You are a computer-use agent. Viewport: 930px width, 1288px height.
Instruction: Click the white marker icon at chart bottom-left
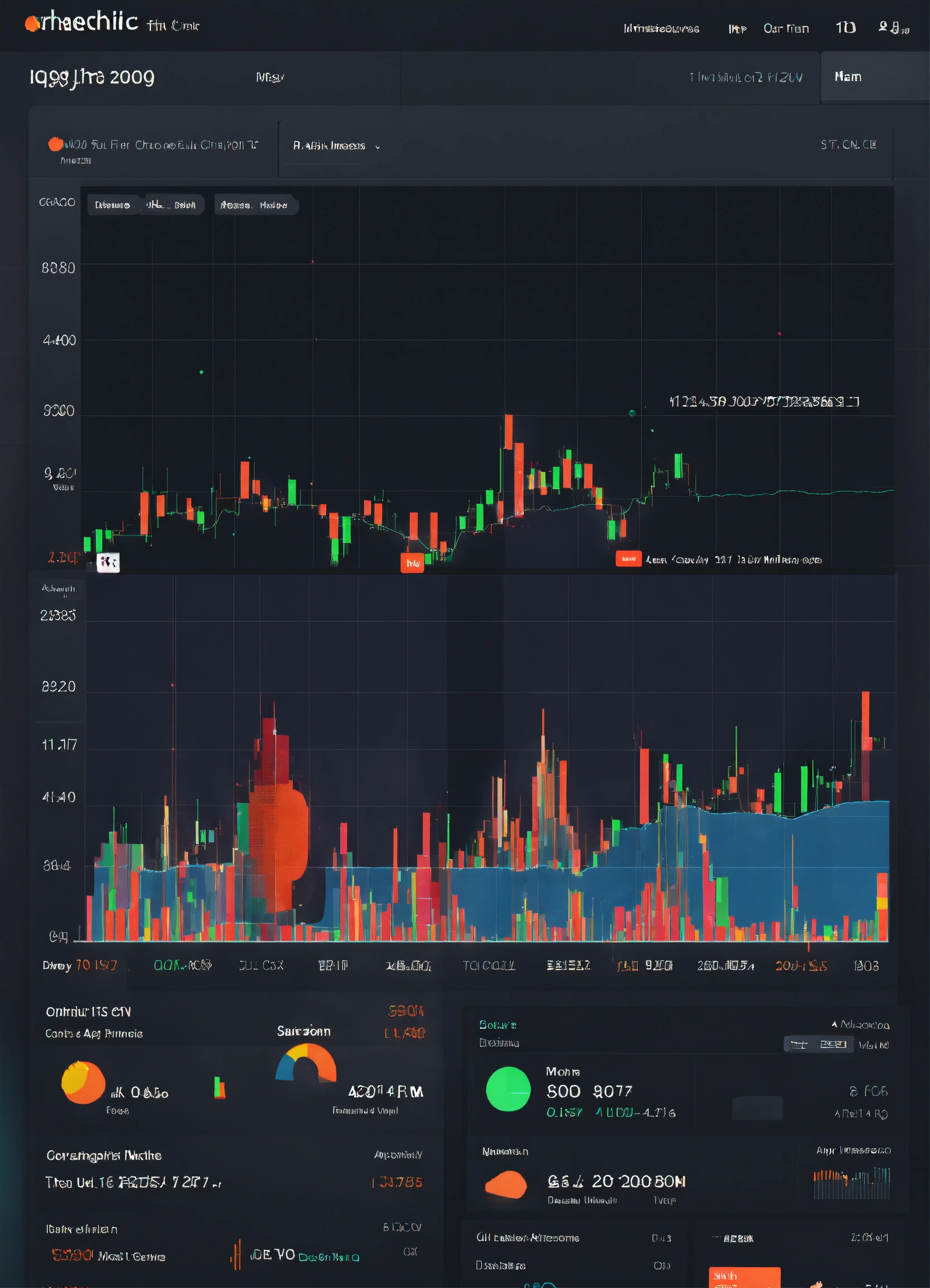click(x=108, y=562)
